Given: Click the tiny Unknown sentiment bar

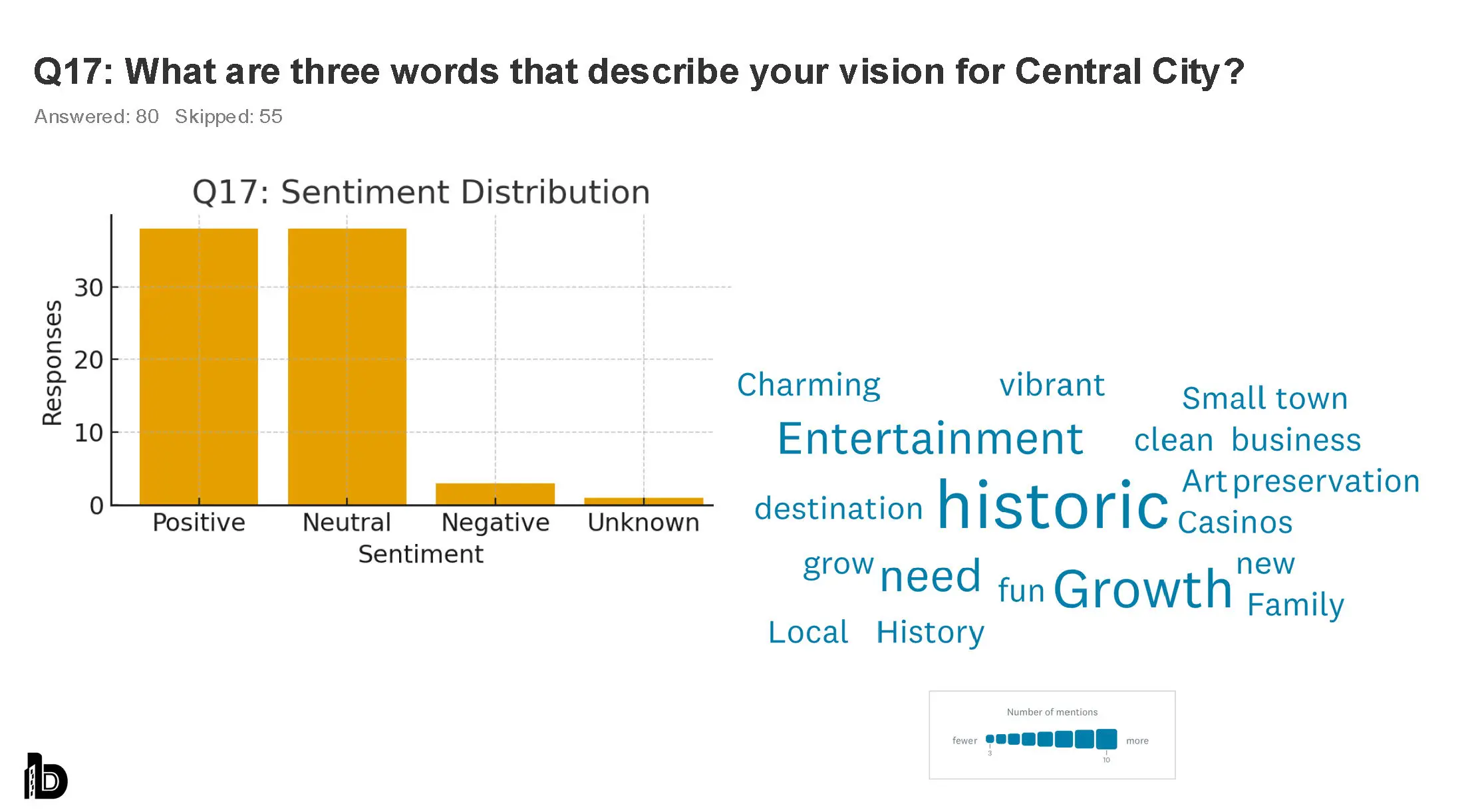Looking at the screenshot, I should tap(643, 501).
